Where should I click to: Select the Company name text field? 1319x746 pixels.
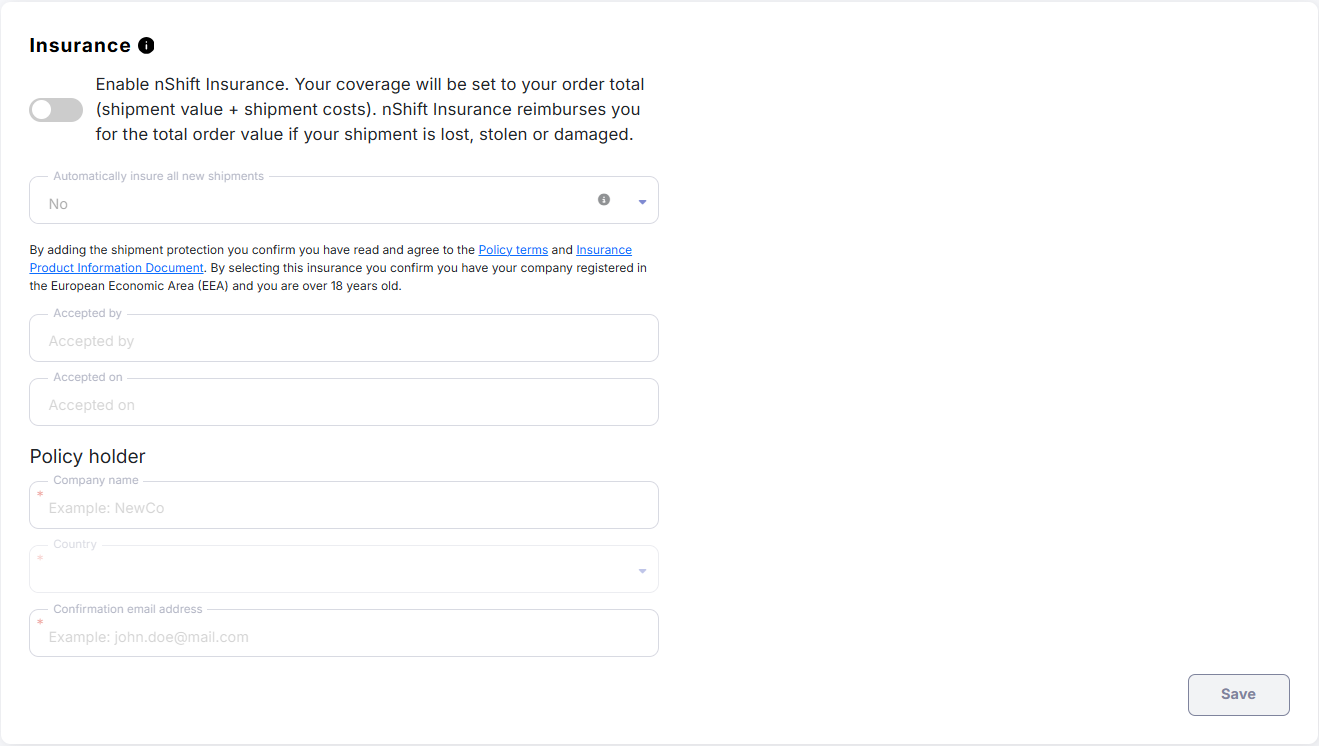(343, 508)
